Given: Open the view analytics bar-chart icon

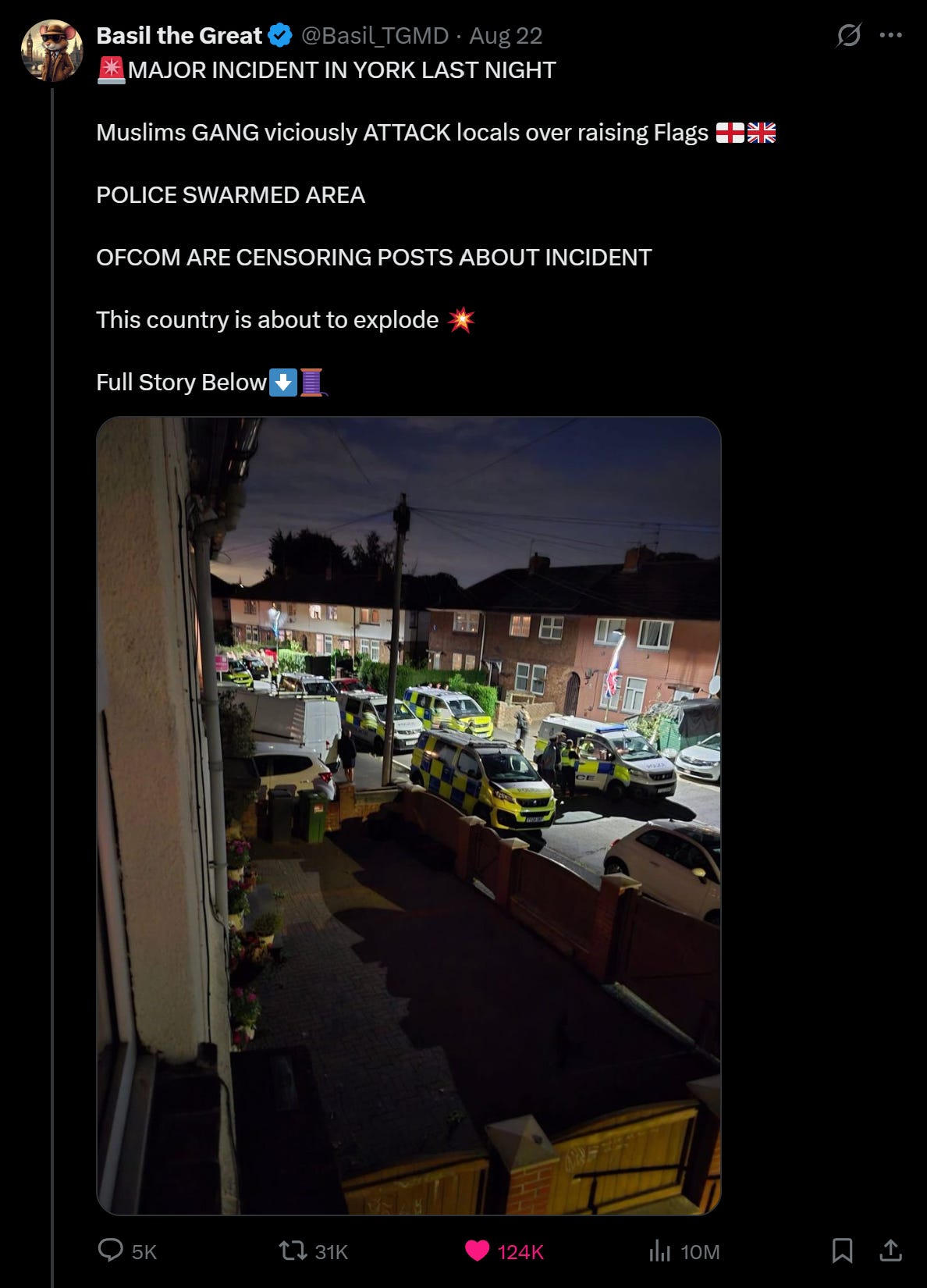Looking at the screenshot, I should (659, 1251).
